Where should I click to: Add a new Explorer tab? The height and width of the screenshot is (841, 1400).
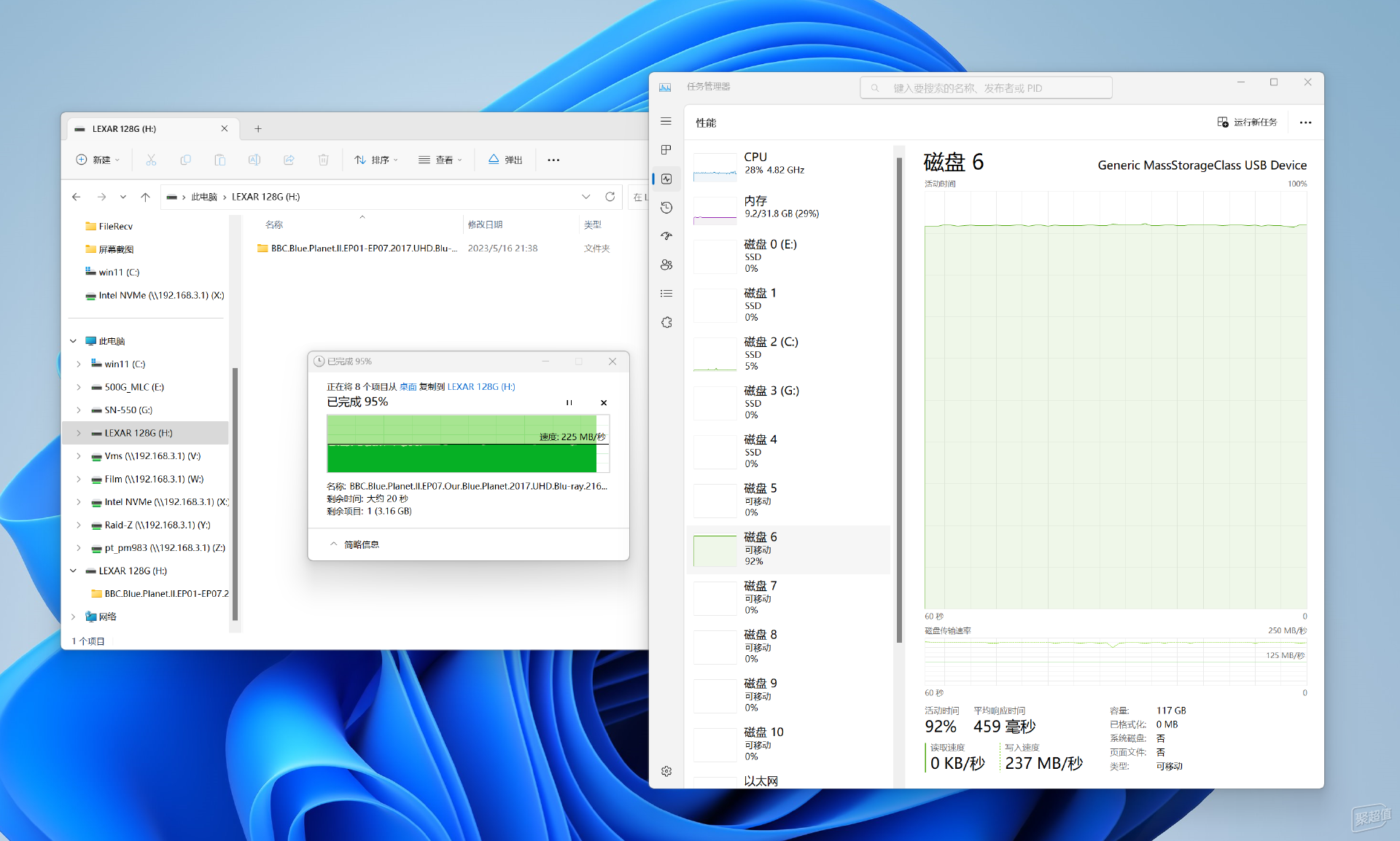point(257,129)
